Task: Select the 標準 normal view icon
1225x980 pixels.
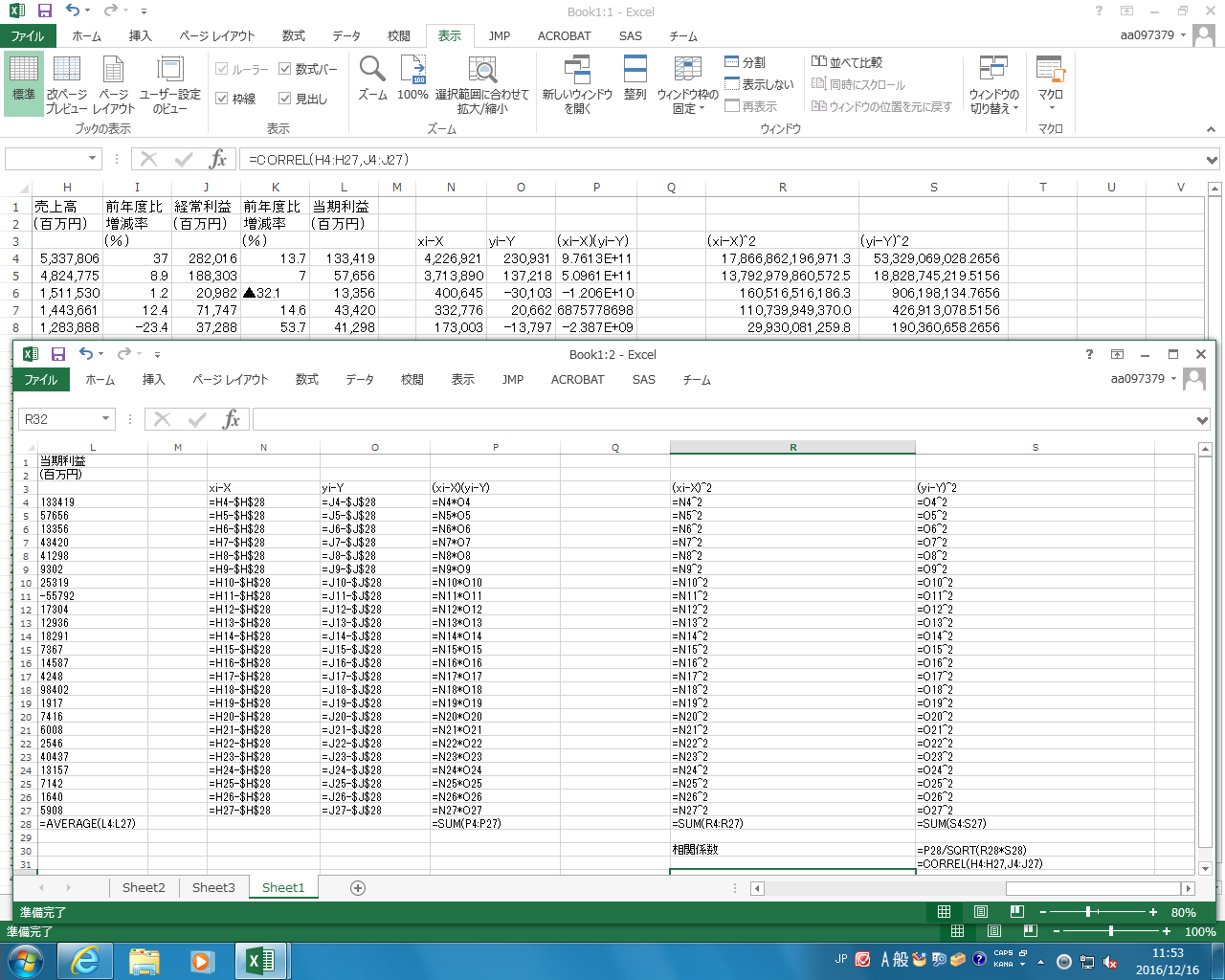Action: coord(24,79)
